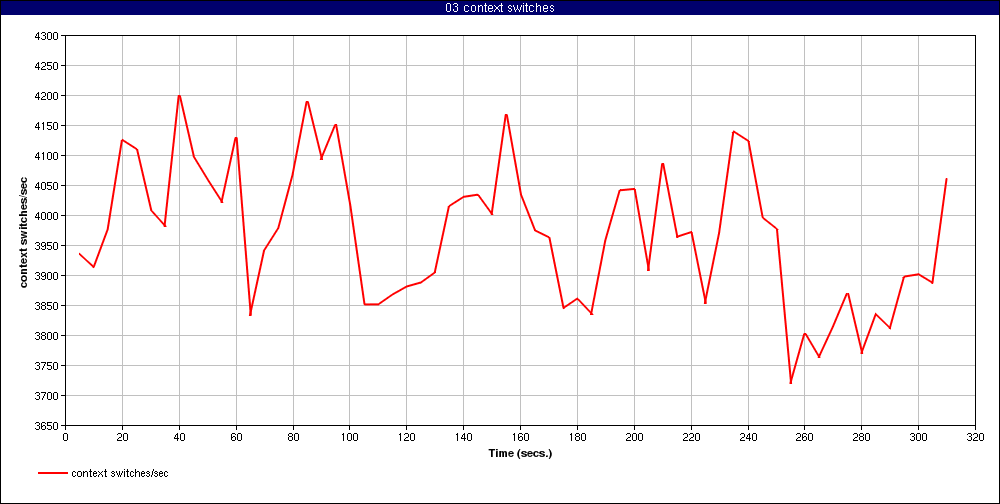Viewport: 1000px width, 504px height.
Task: Click the line's final point at 310 seconds
Action: [x=946, y=179]
